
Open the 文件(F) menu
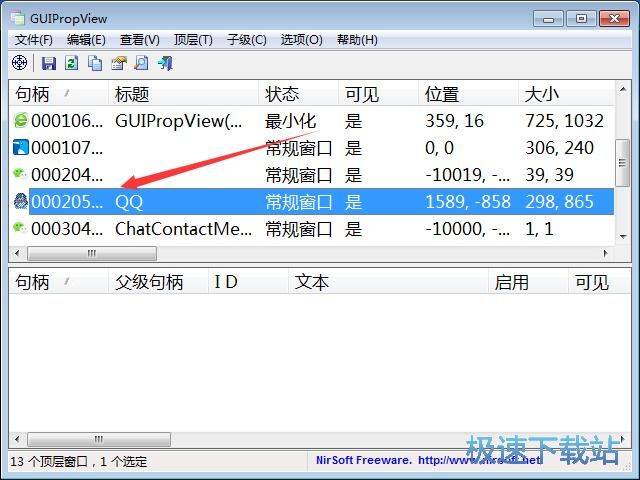tap(34, 40)
